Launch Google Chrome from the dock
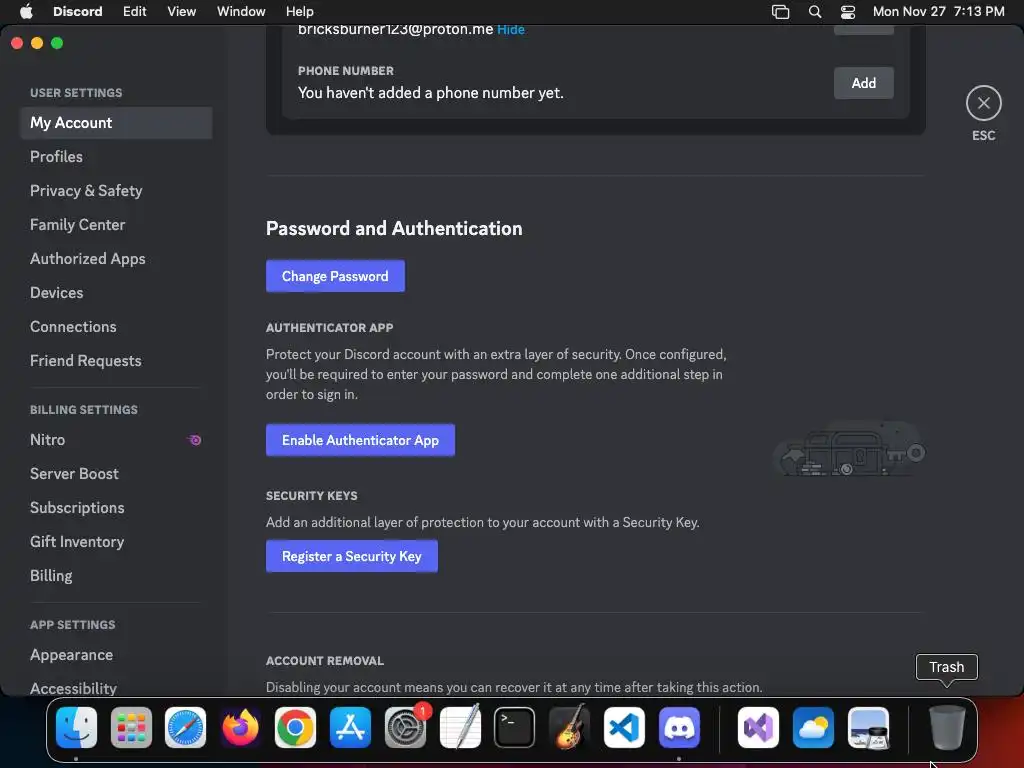The width and height of the screenshot is (1024, 768). coord(295,728)
